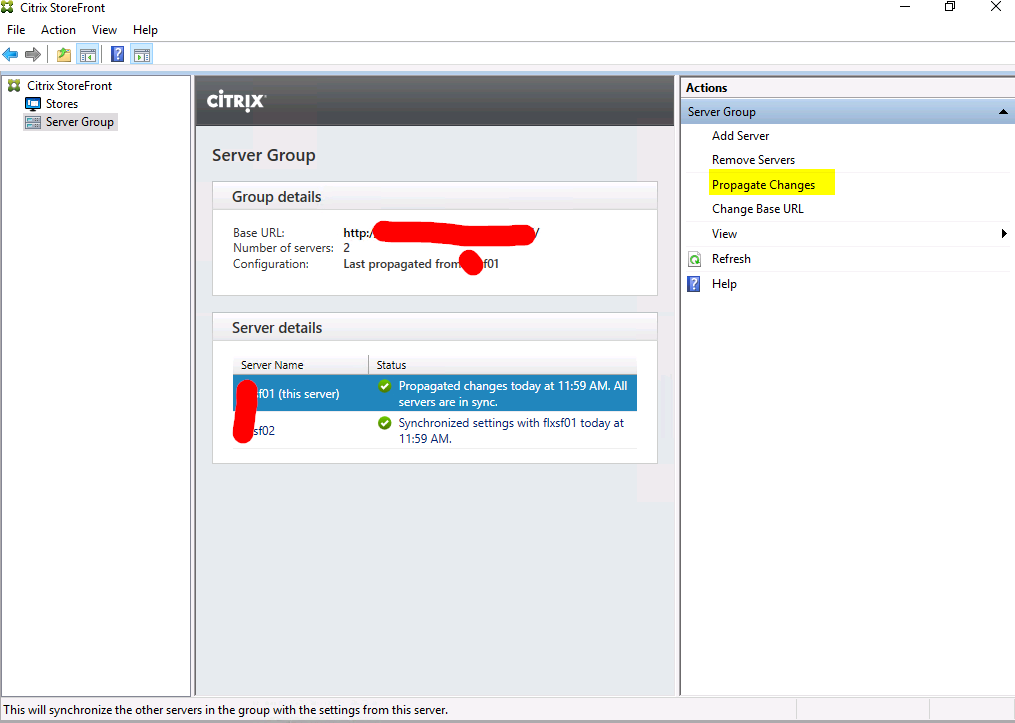Click the forward navigation arrow in the toolbar
The height and width of the screenshot is (723, 1015).
point(32,53)
